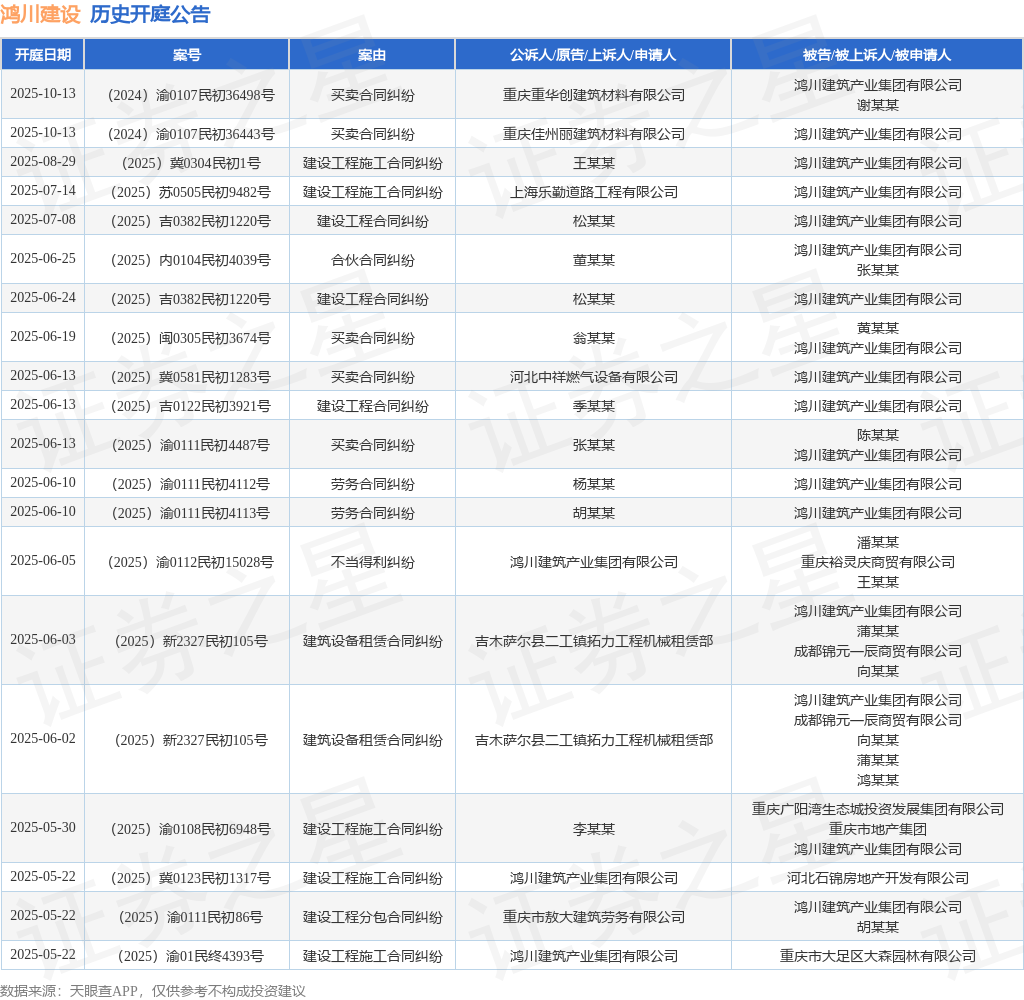Select case number (2024)渝0107民初36498号
The width and height of the screenshot is (1024, 1000).
click(x=191, y=95)
